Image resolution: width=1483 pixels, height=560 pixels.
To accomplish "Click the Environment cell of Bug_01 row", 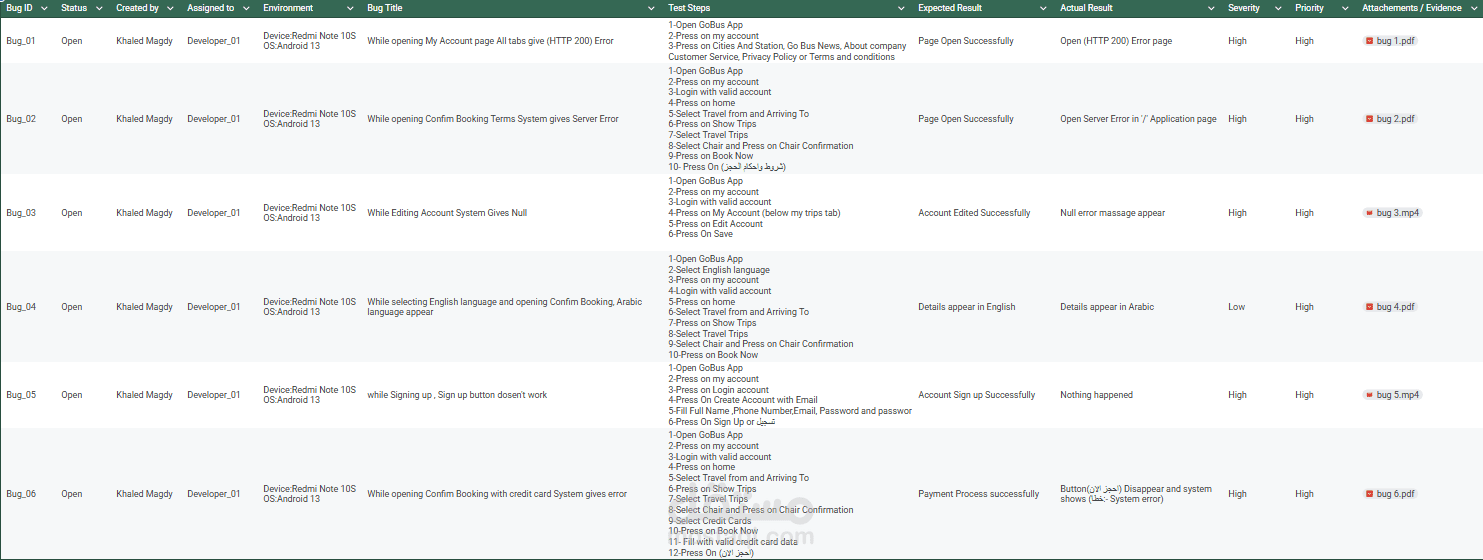I will (309, 41).
